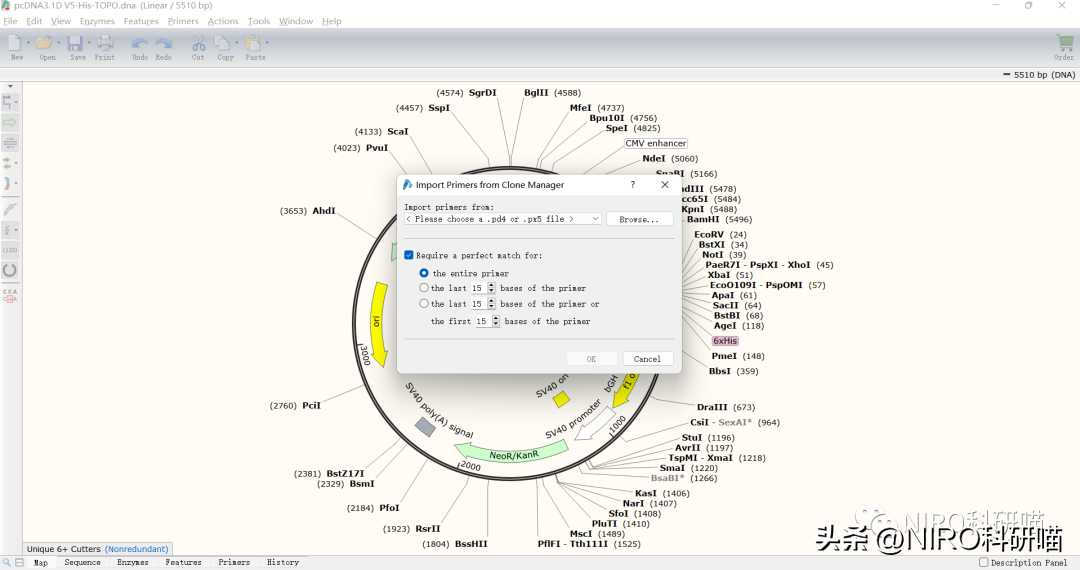Click the circular map view icon in sidebar
This screenshot has height=570, width=1080.
[10, 270]
